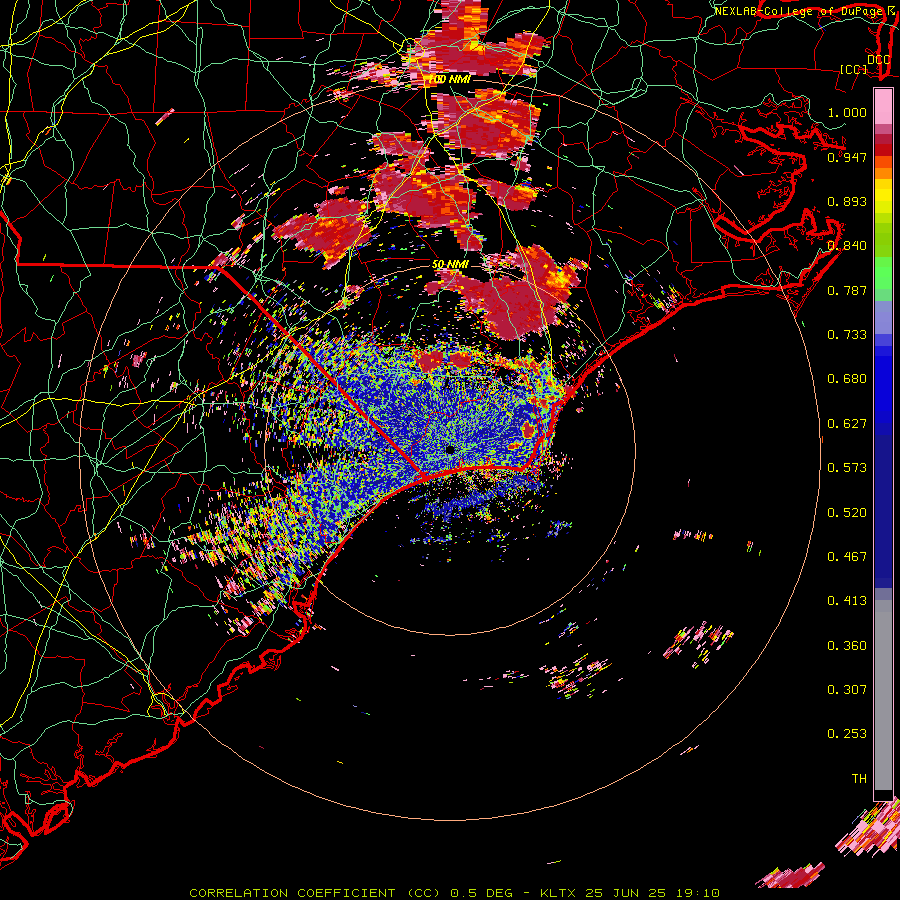Click the 0.413 scale value
Viewport: 900px width, 900px height.
click(x=847, y=601)
